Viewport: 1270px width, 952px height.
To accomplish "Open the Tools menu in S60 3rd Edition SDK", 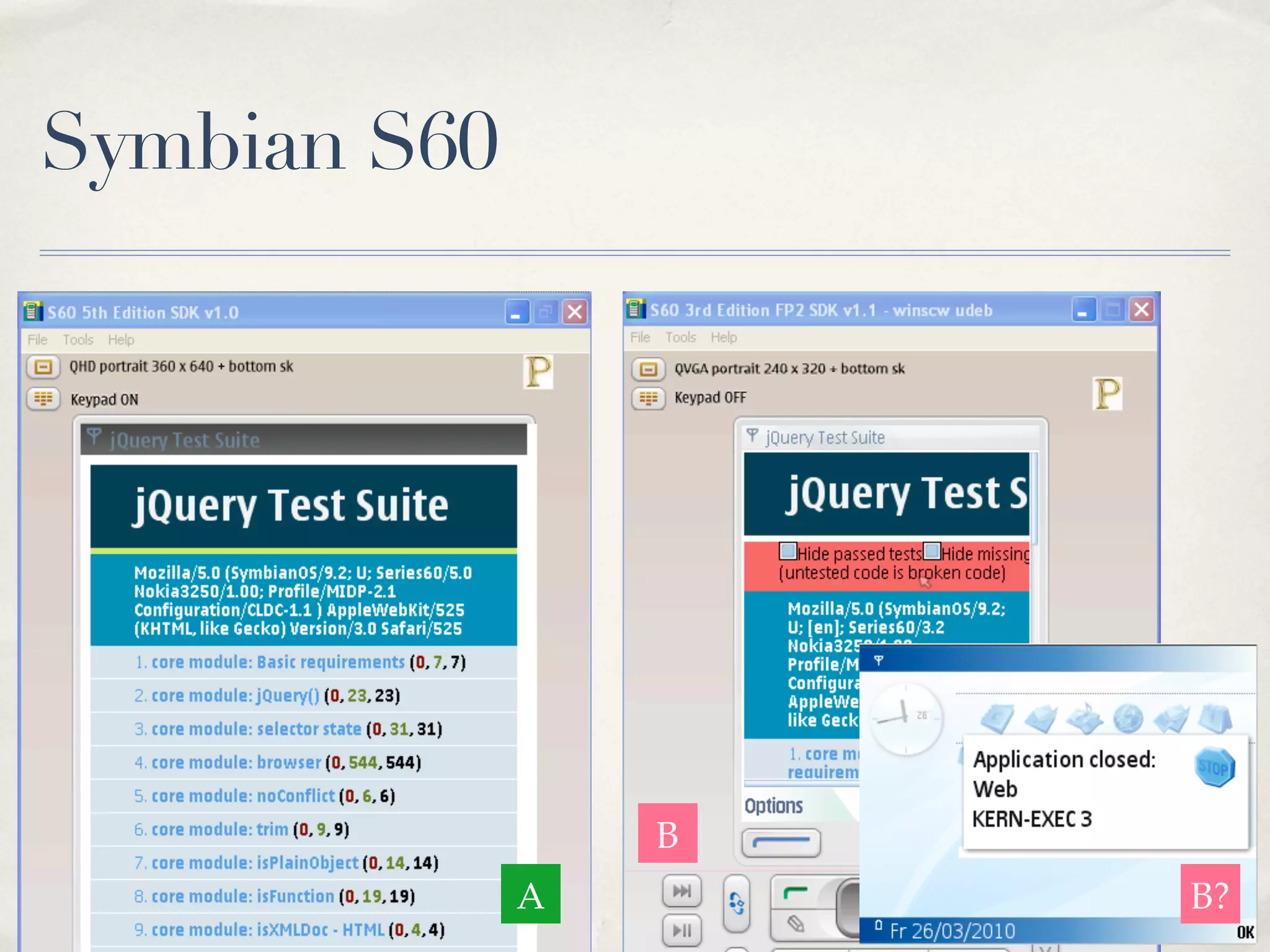I will tap(680, 337).
